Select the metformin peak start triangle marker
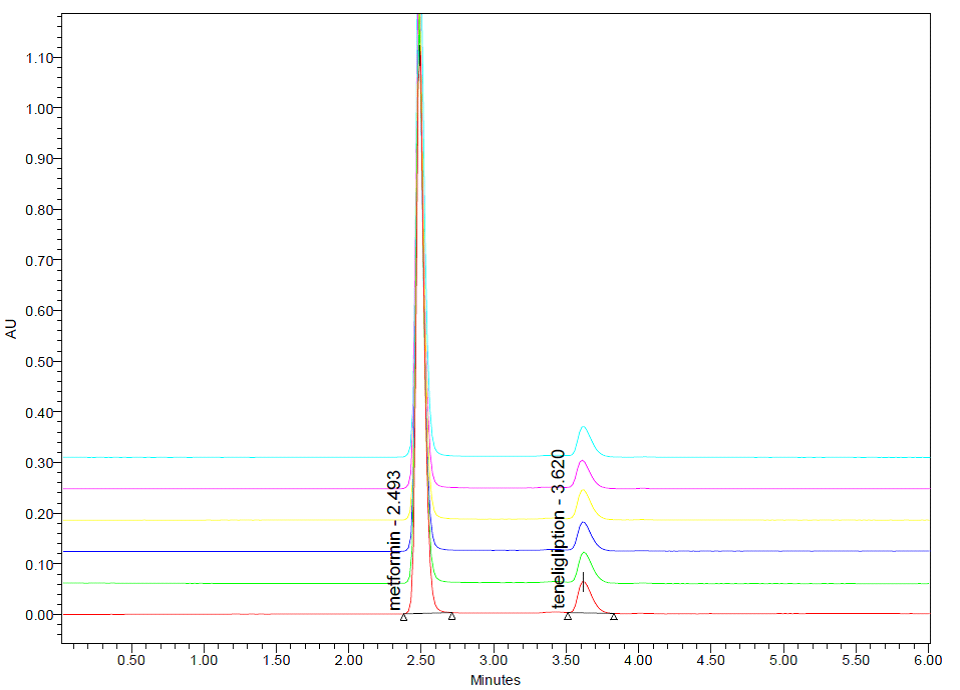Viewport: 960px width, 690px height. 403,617
